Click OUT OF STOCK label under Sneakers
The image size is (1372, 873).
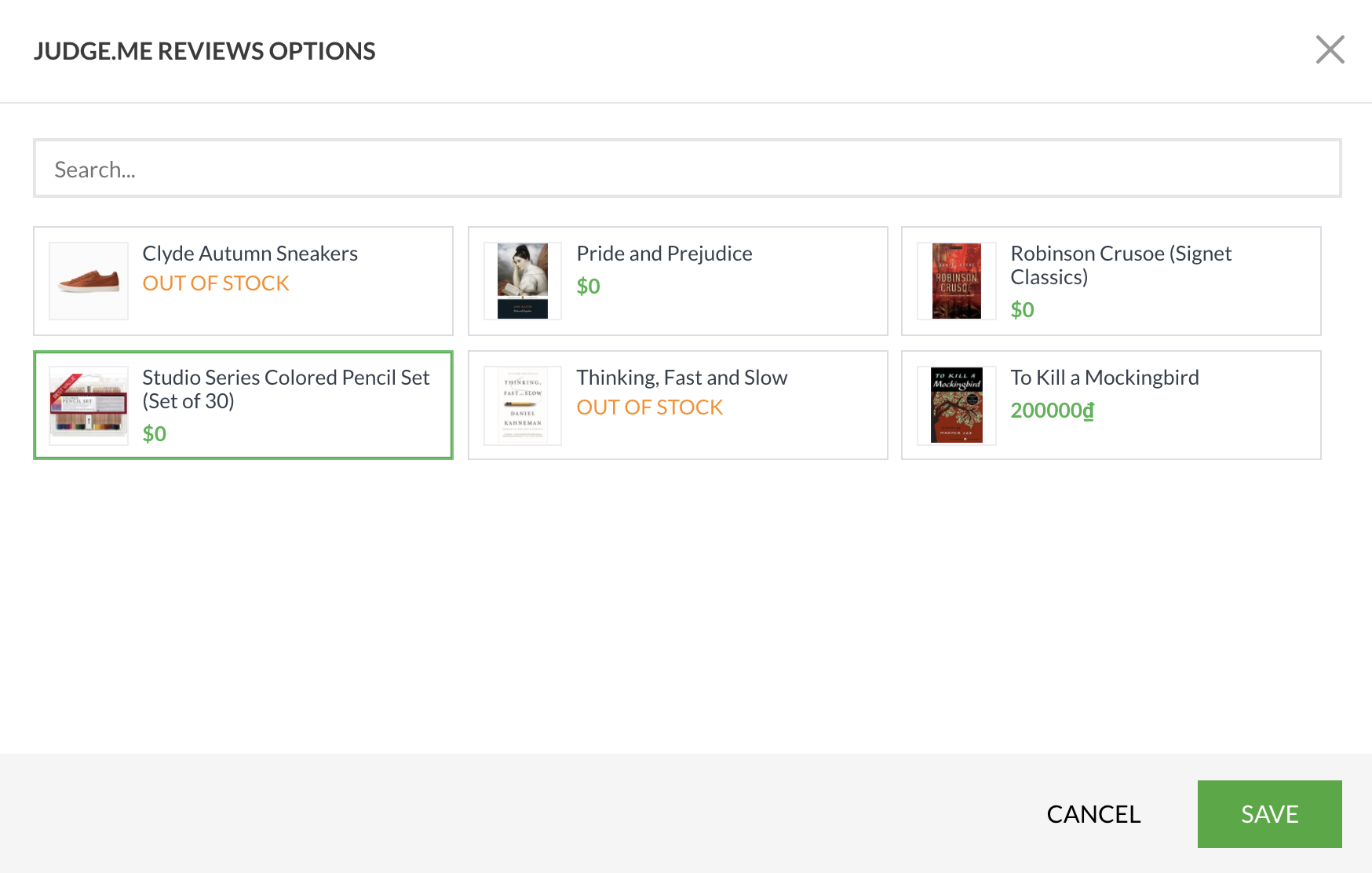click(216, 283)
